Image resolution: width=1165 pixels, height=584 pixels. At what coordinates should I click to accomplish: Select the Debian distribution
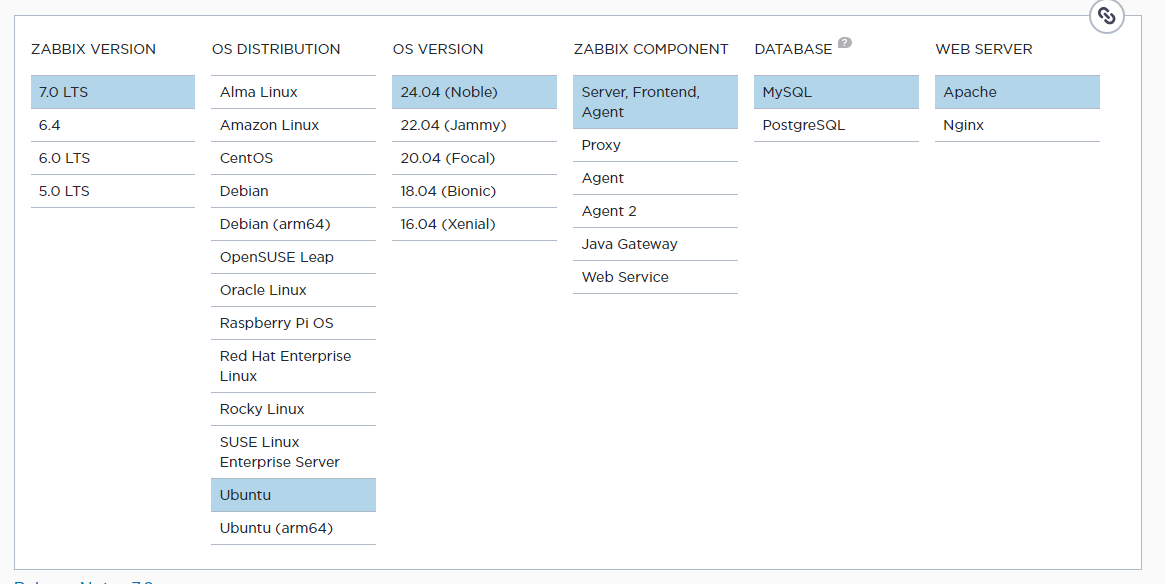292,191
